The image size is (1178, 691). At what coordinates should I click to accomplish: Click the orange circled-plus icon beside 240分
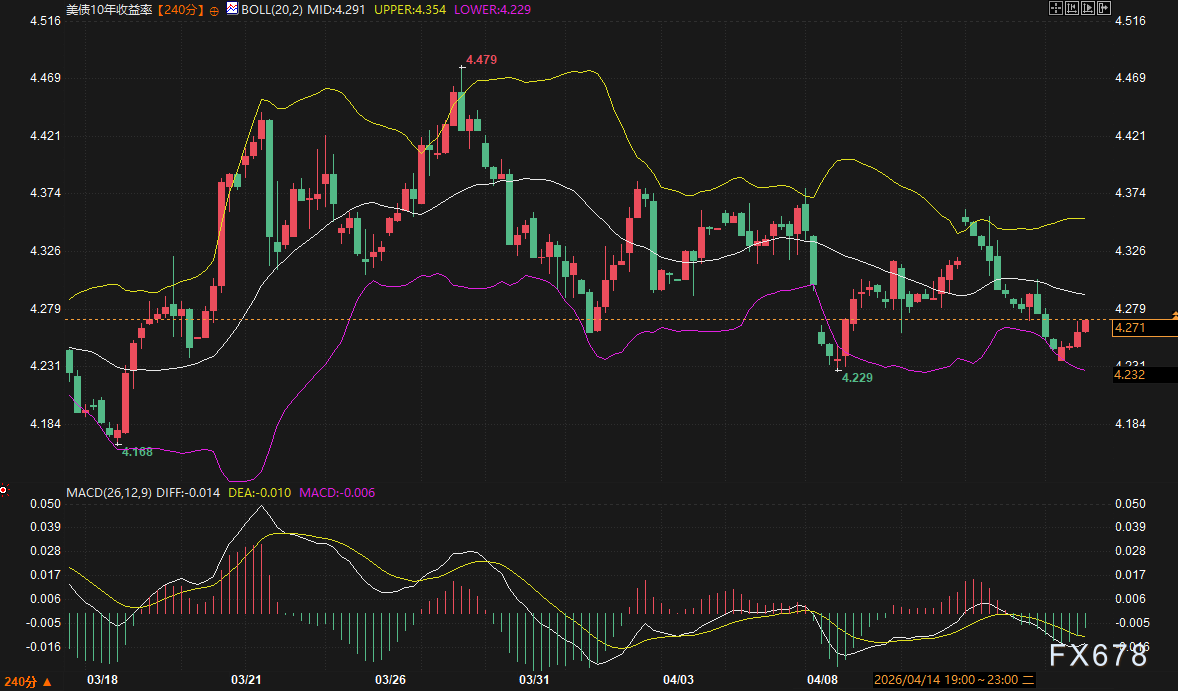(x=214, y=9)
